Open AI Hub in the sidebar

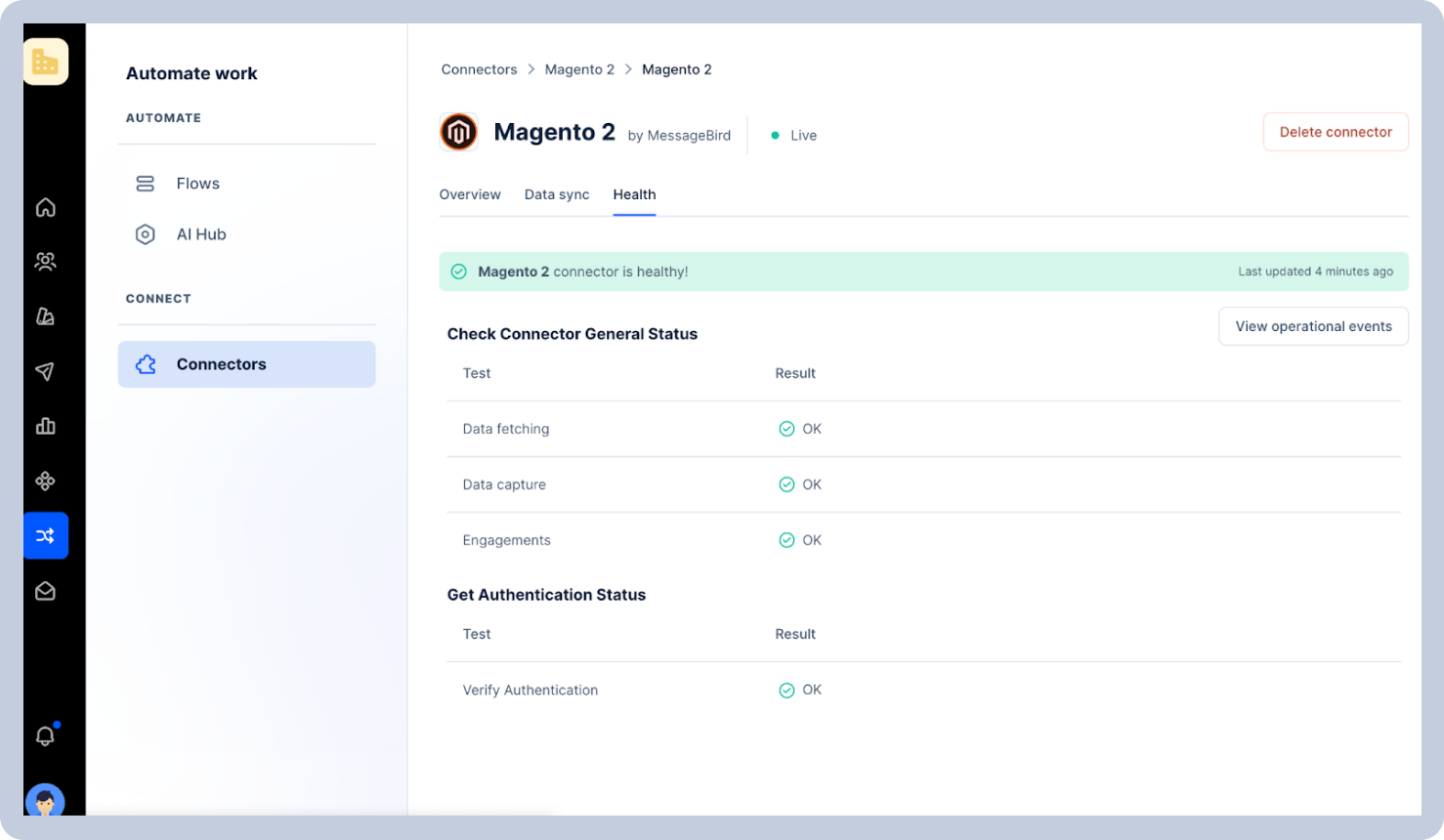(x=200, y=234)
